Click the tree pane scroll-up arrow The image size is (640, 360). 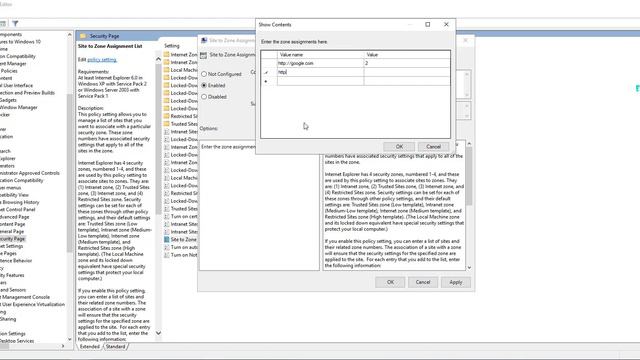[69, 35]
